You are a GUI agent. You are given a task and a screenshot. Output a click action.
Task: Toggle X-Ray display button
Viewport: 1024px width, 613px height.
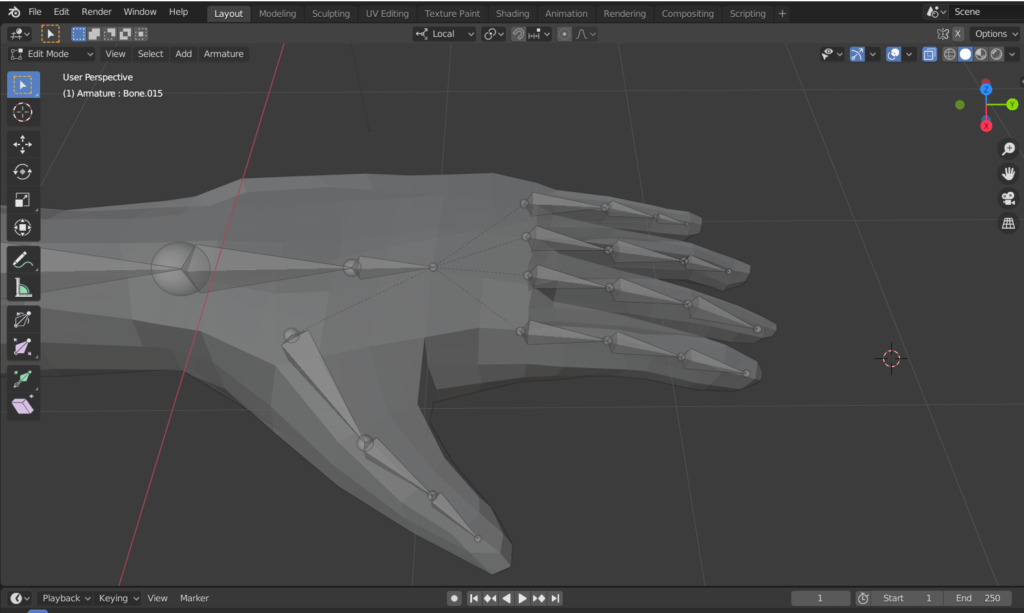[929, 54]
